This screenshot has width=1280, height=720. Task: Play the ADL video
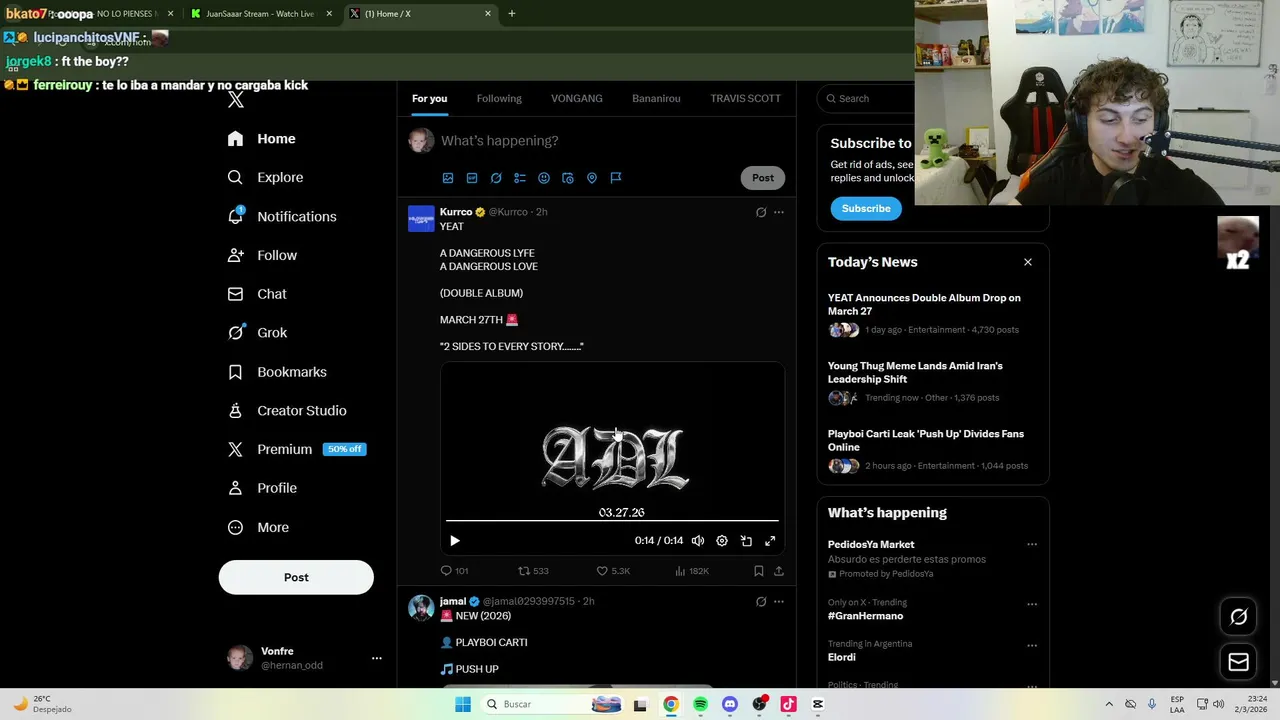coord(455,541)
